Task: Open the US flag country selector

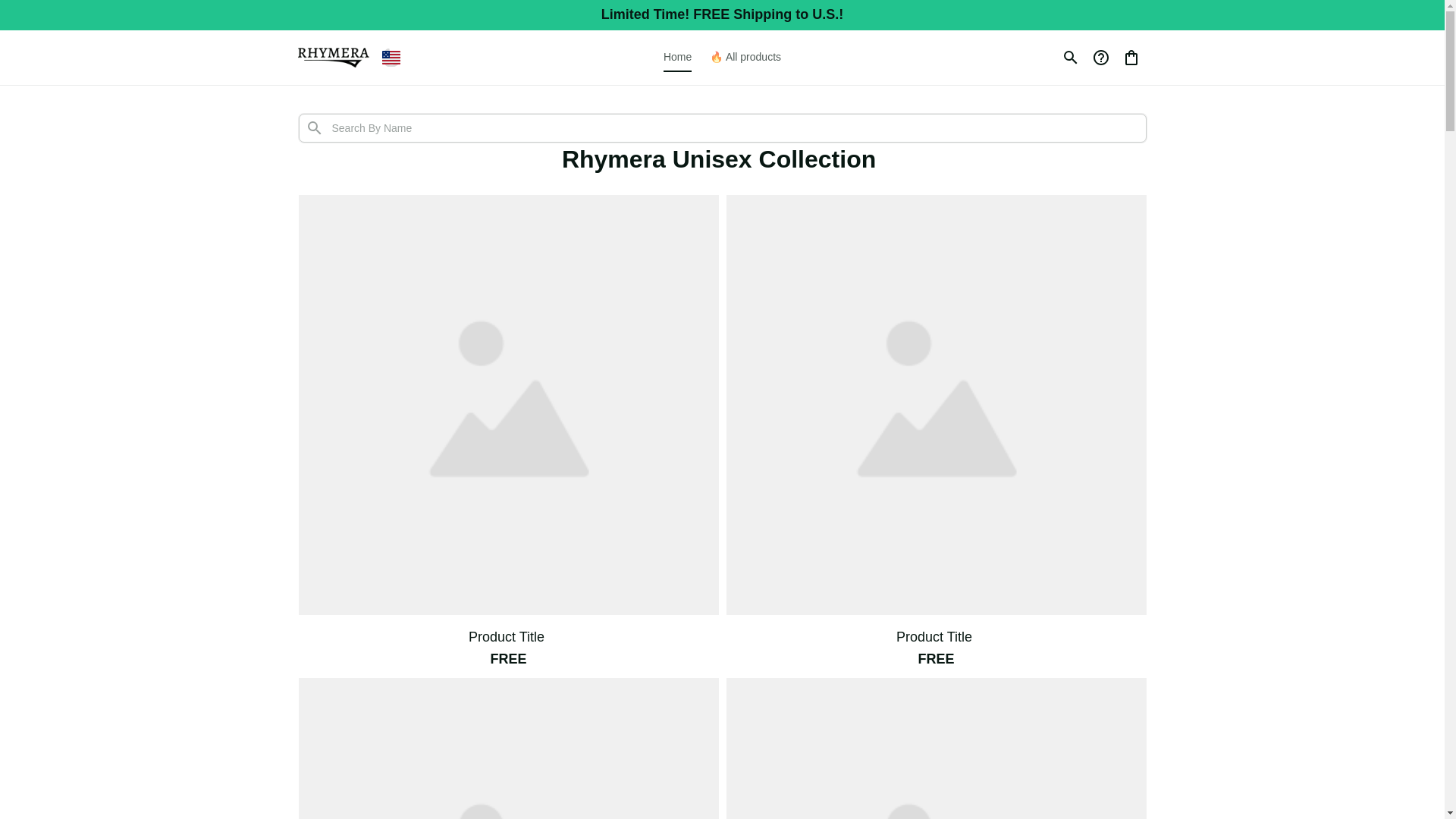Action: (x=391, y=58)
